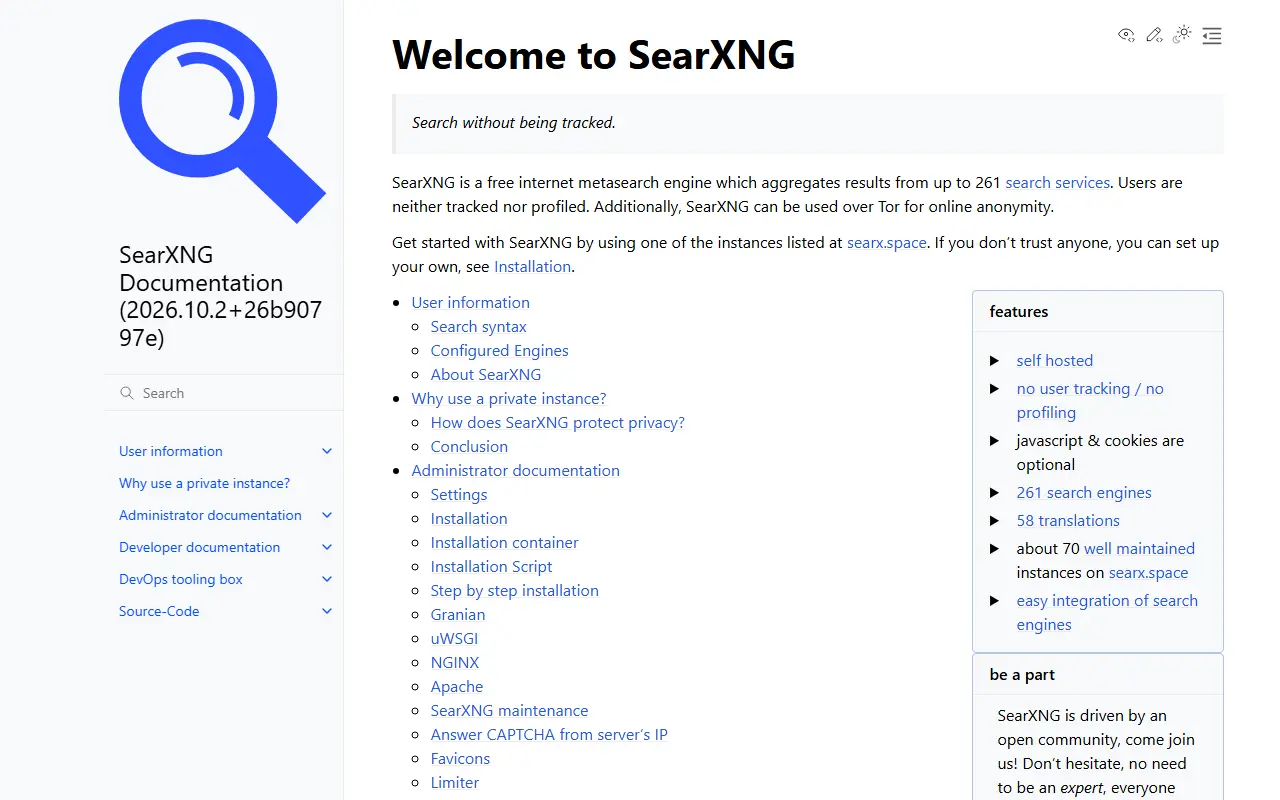Click the Installation link in intro paragraph

click(x=533, y=267)
